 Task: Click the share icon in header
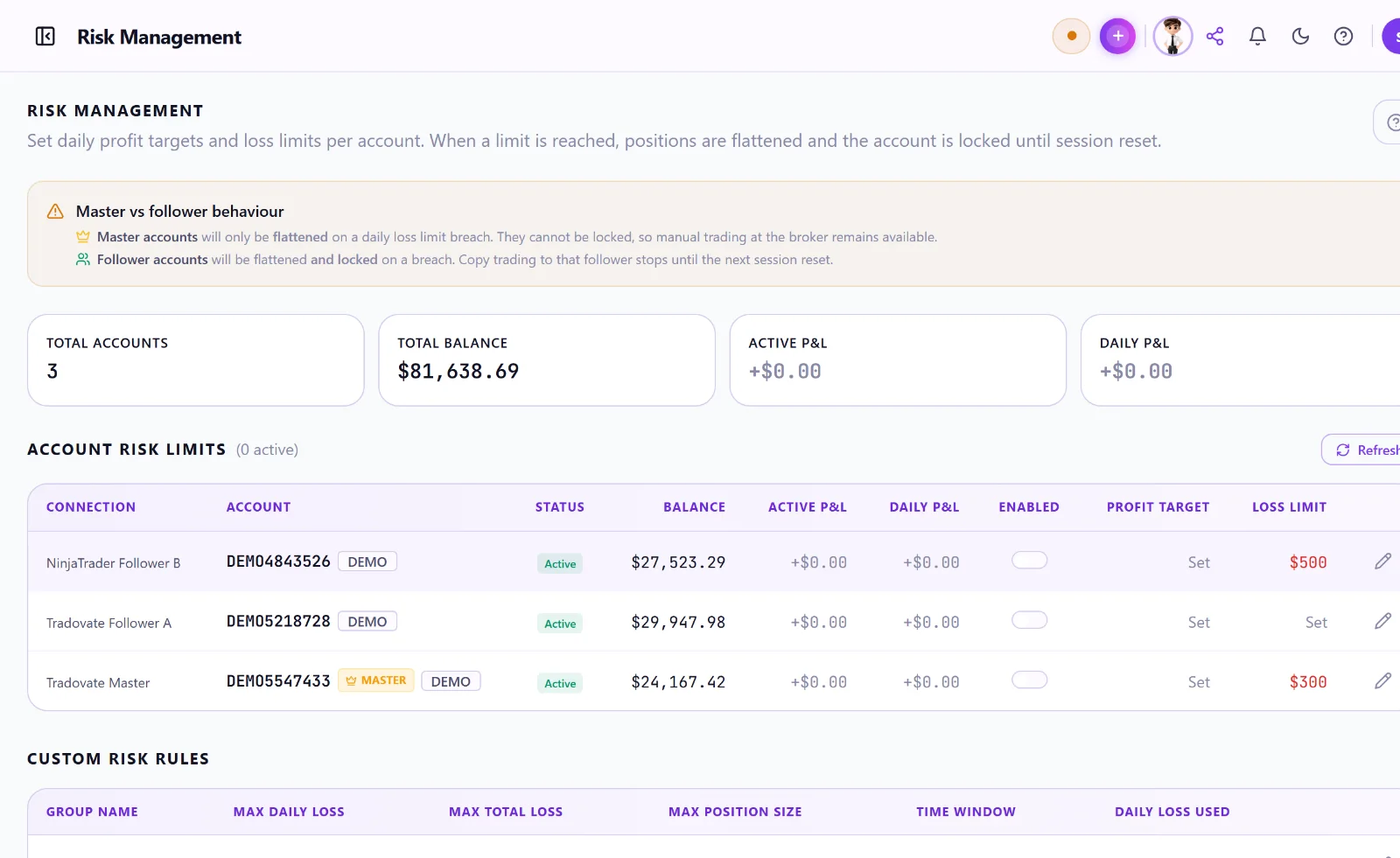(x=1214, y=36)
